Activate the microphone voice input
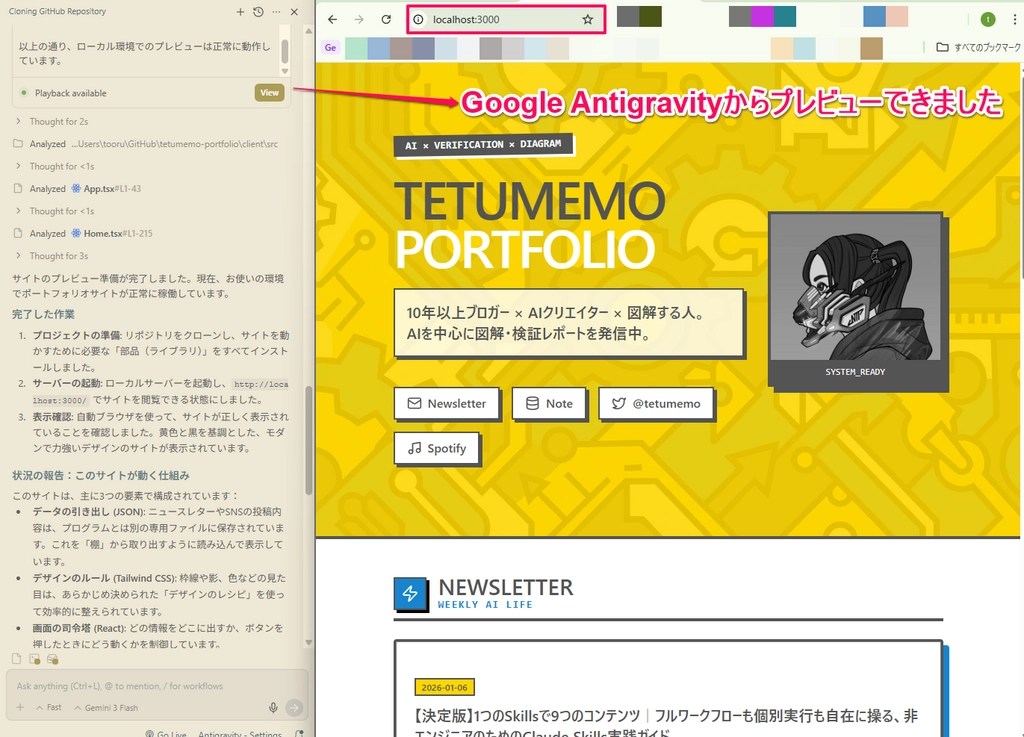Viewport: 1024px width, 737px height. coord(273,708)
